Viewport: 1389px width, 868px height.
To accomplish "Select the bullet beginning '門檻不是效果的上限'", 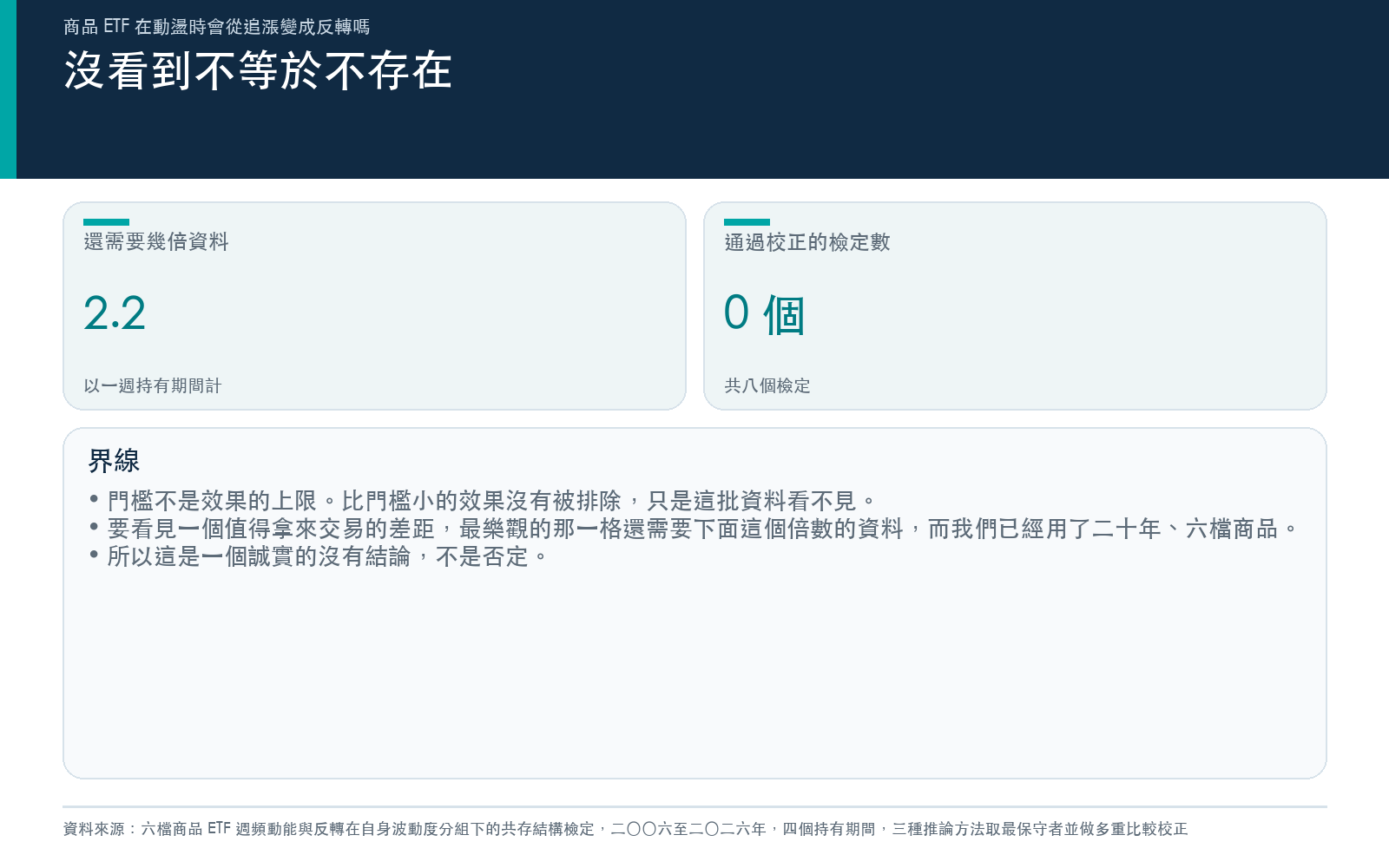I will (x=483, y=501).
